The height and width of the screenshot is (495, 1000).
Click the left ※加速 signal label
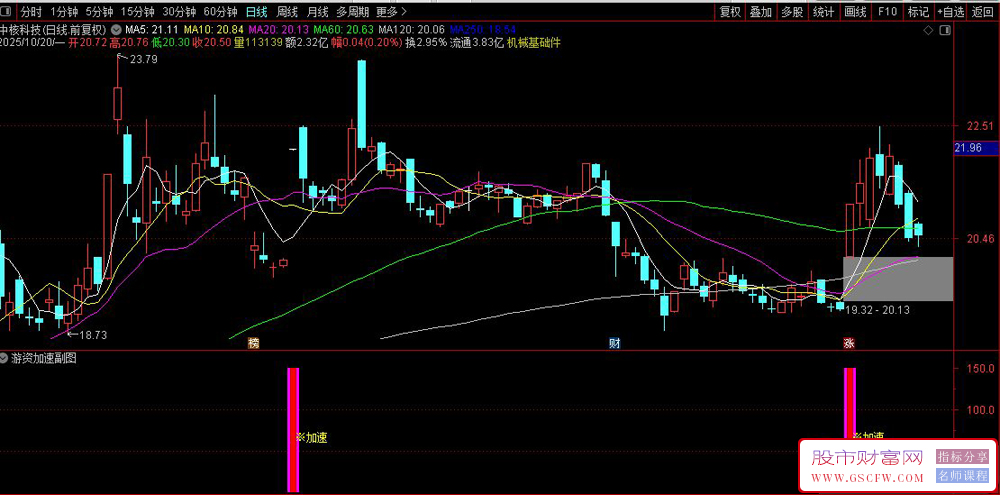312,438
